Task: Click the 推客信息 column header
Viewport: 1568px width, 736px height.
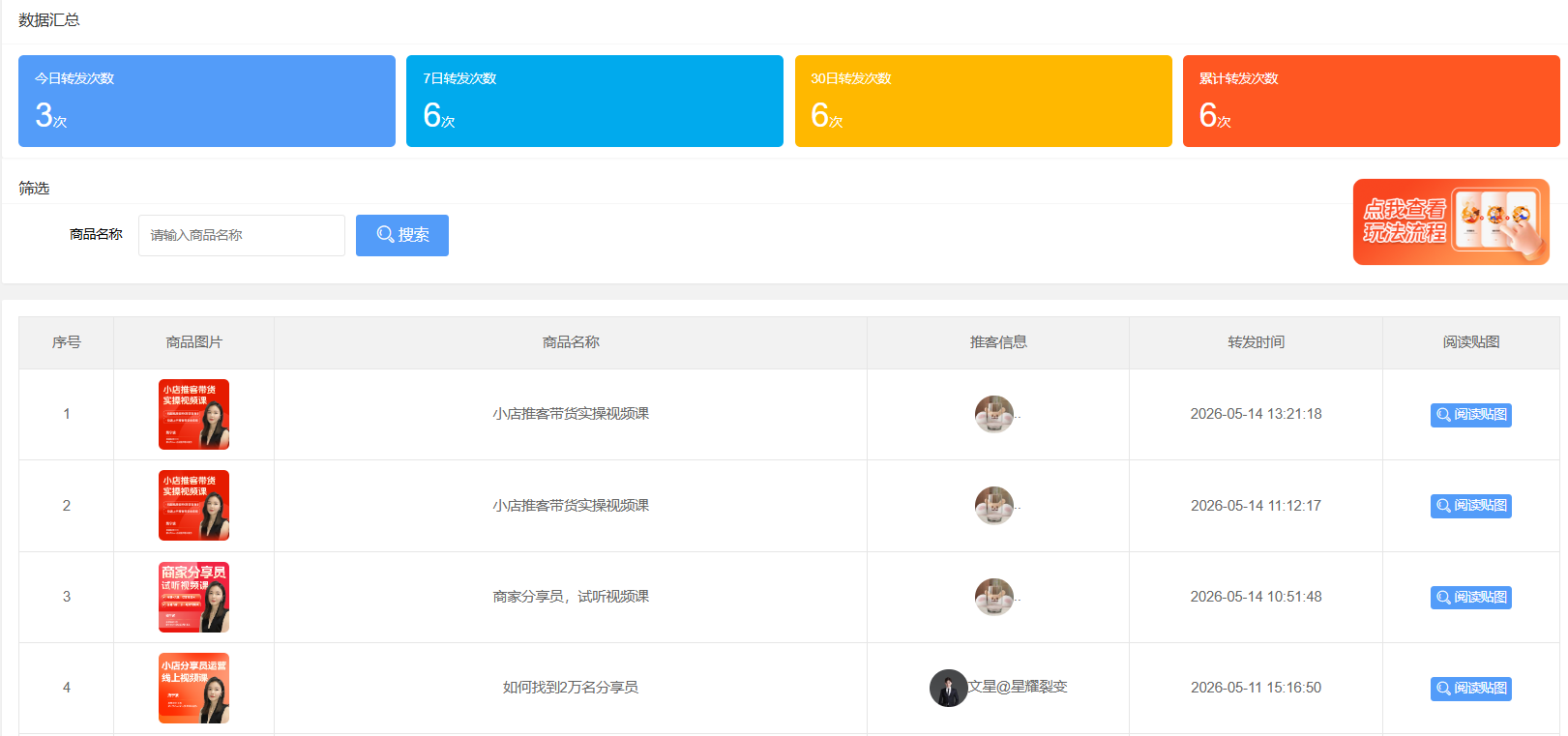Action: (x=998, y=342)
